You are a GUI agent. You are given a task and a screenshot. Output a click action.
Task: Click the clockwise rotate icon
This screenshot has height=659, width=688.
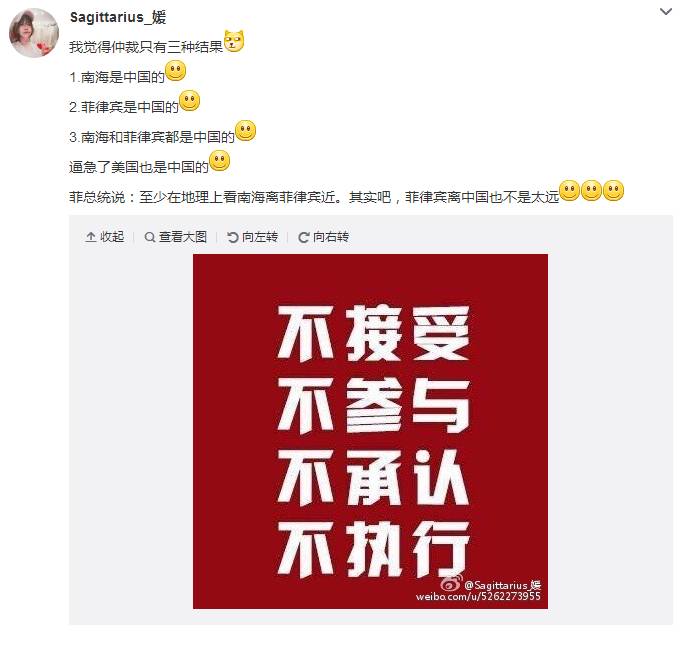pos(304,237)
